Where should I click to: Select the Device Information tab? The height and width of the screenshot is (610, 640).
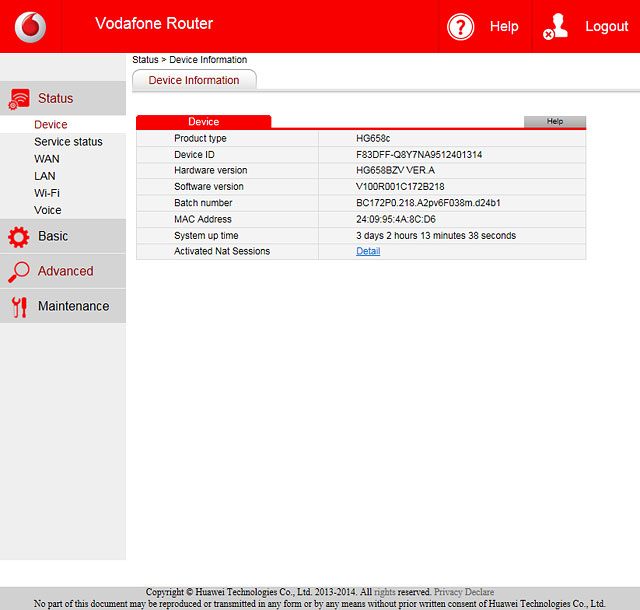(x=194, y=80)
